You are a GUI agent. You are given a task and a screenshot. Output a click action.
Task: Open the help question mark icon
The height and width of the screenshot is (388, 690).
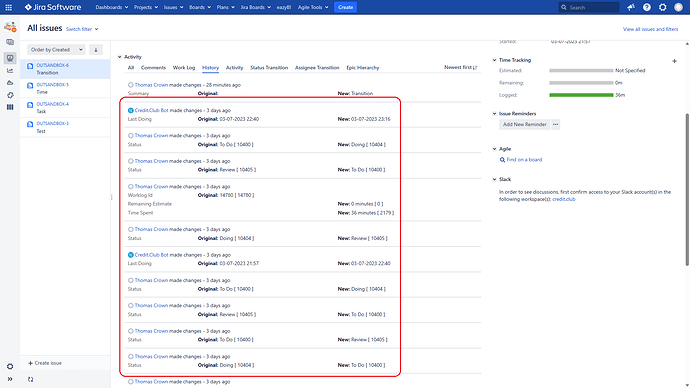647,7
